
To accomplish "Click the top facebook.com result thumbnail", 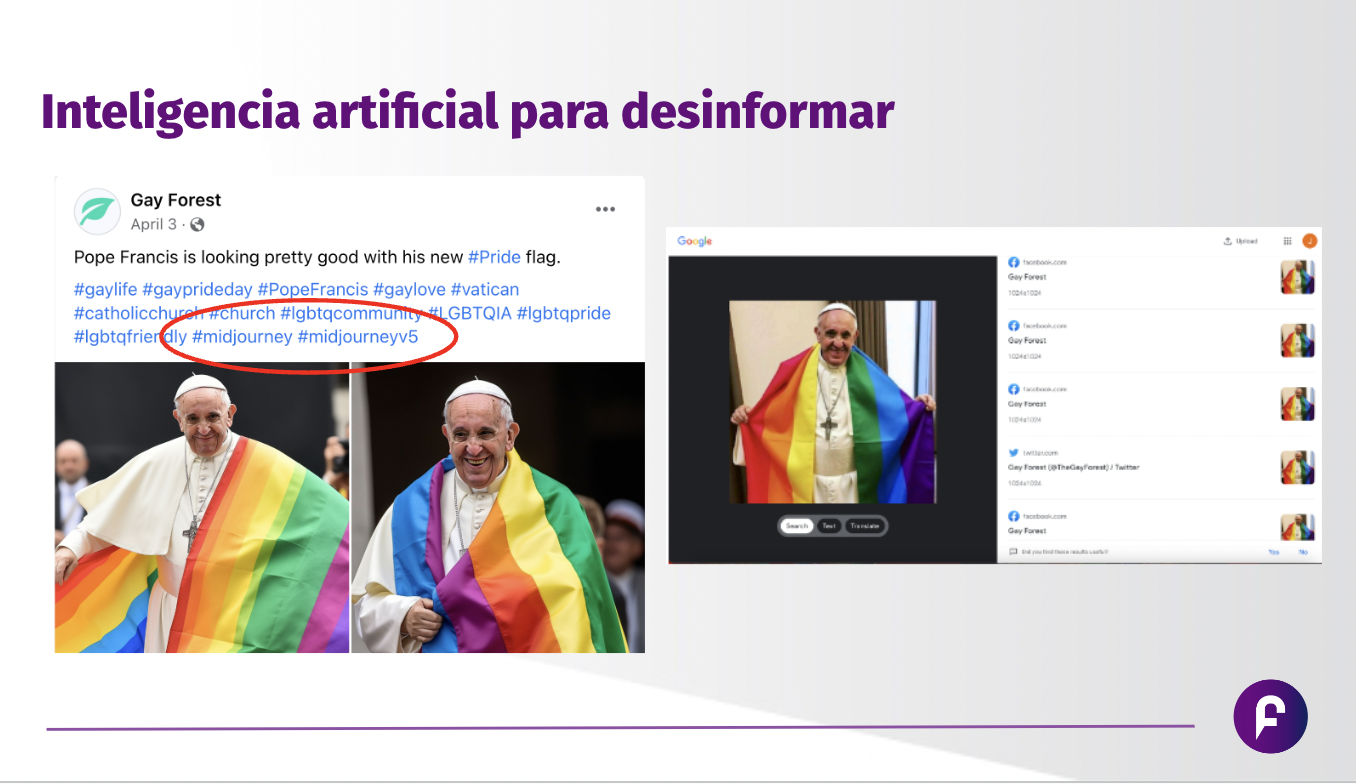I will coord(1297,276).
